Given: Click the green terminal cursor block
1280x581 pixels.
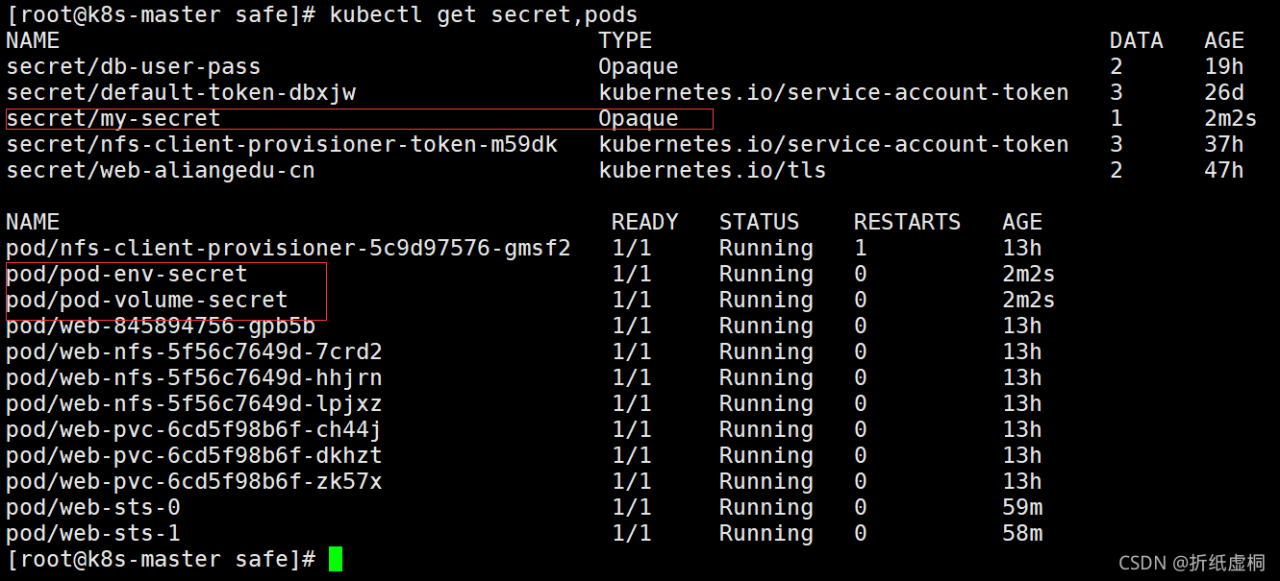Looking at the screenshot, I should (x=335, y=559).
